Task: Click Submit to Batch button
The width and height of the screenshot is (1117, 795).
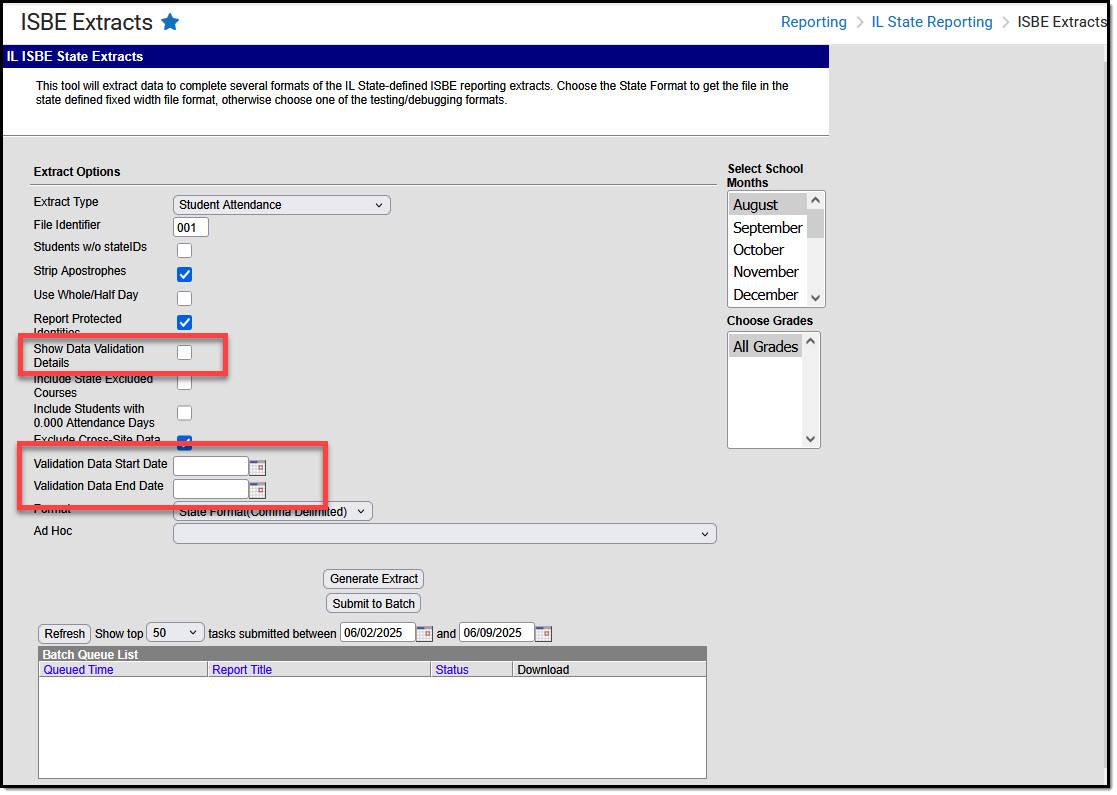Action: (373, 603)
